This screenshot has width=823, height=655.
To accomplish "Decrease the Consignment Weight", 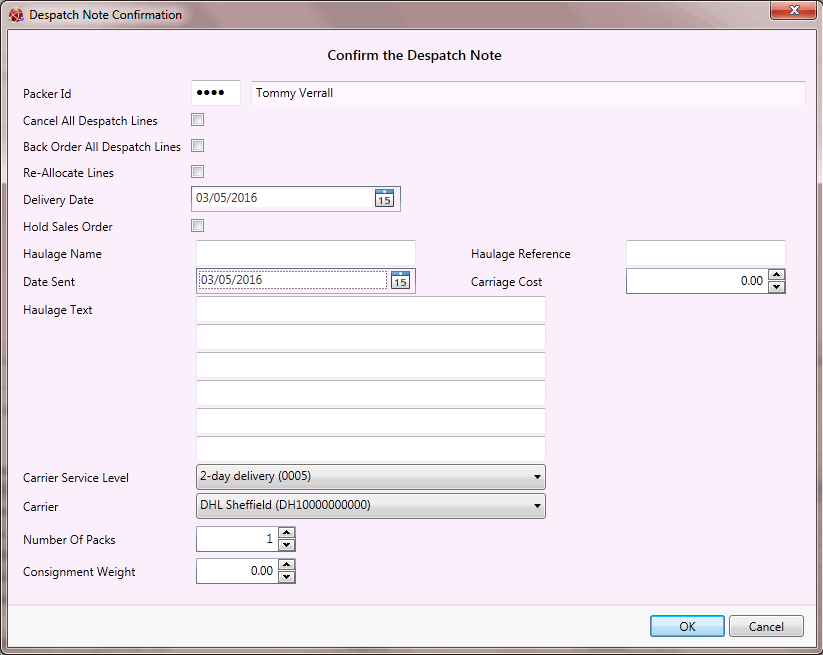I will [x=286, y=577].
